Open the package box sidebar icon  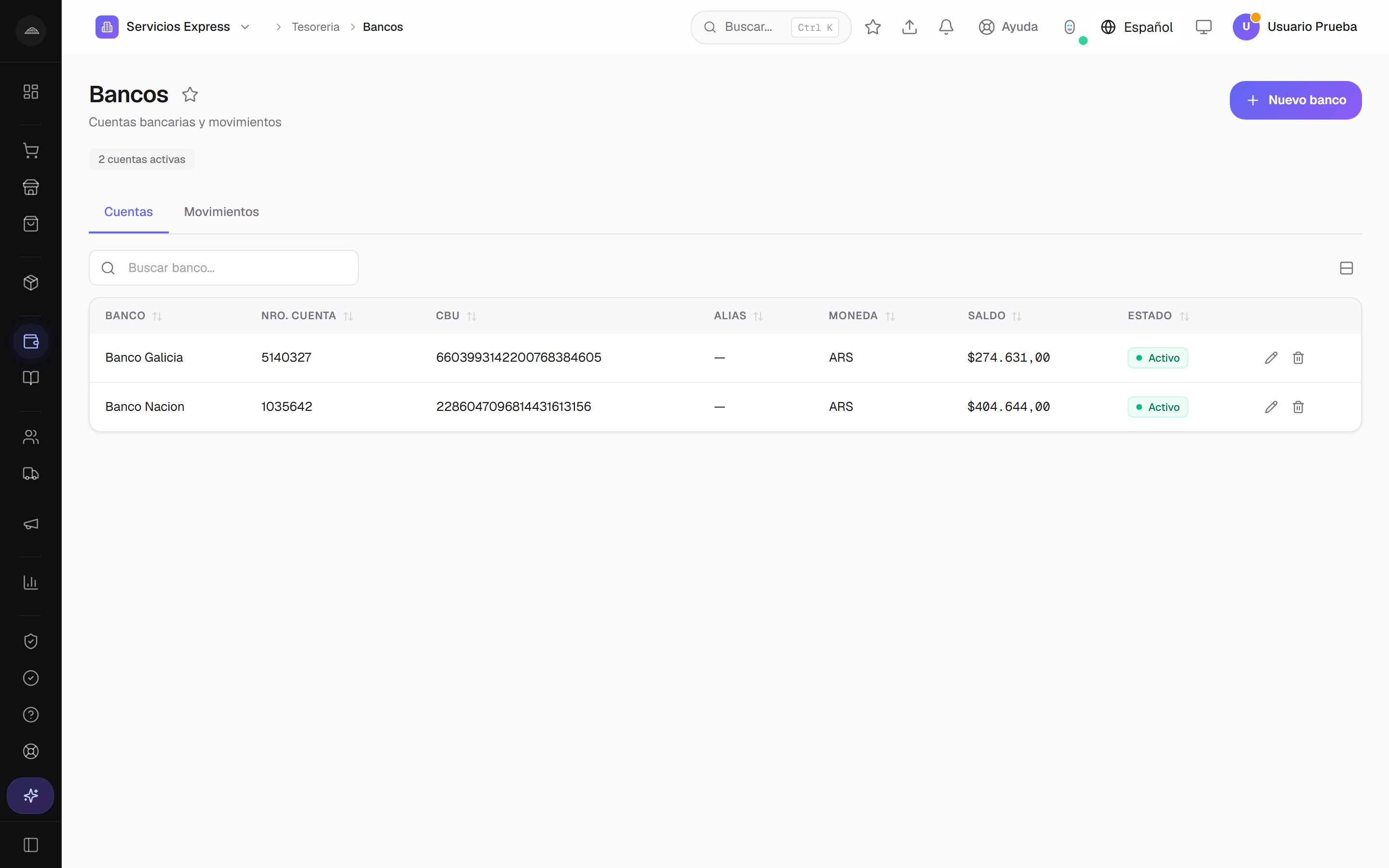(x=30, y=283)
